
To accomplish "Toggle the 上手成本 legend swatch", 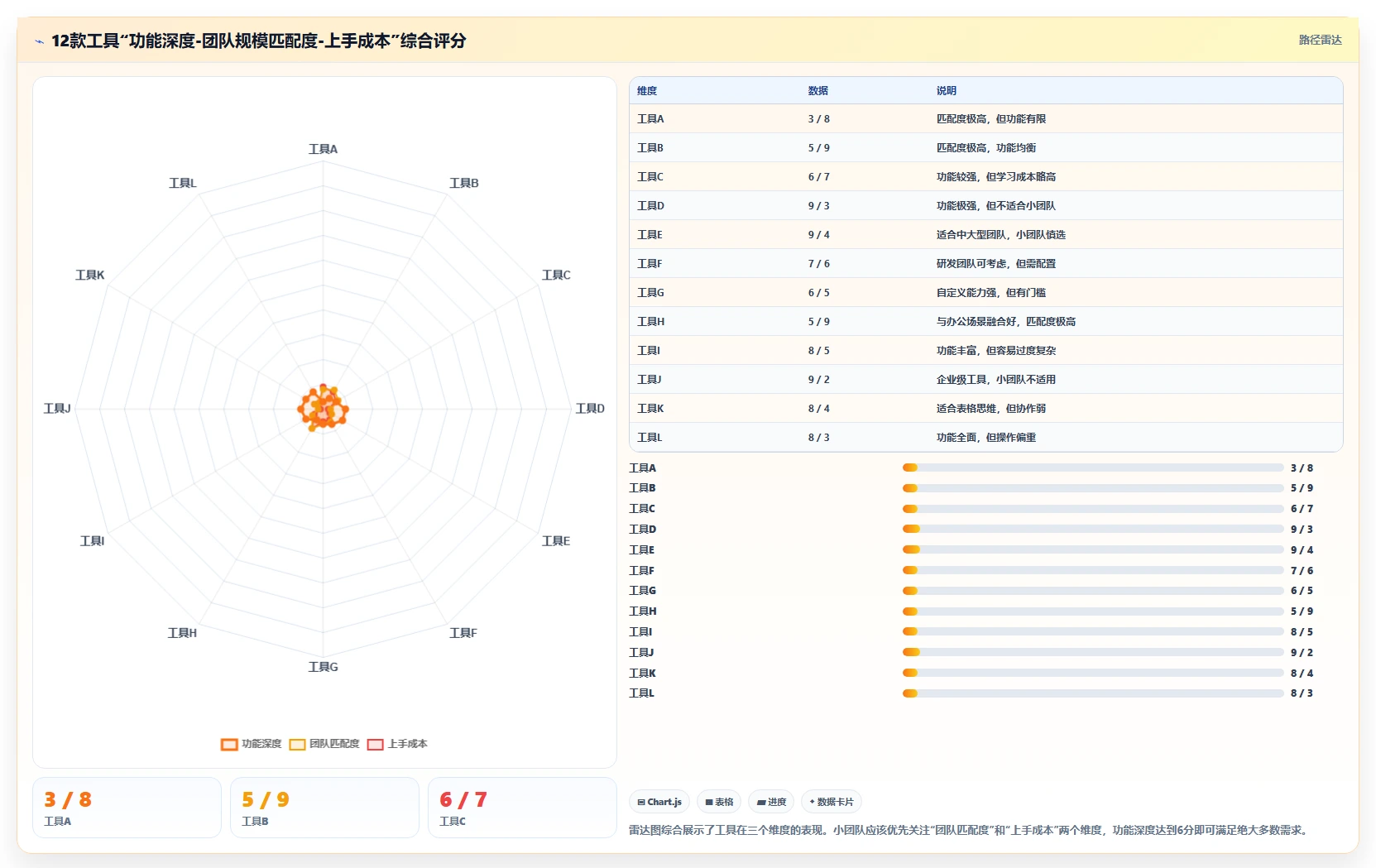I will 375,744.
